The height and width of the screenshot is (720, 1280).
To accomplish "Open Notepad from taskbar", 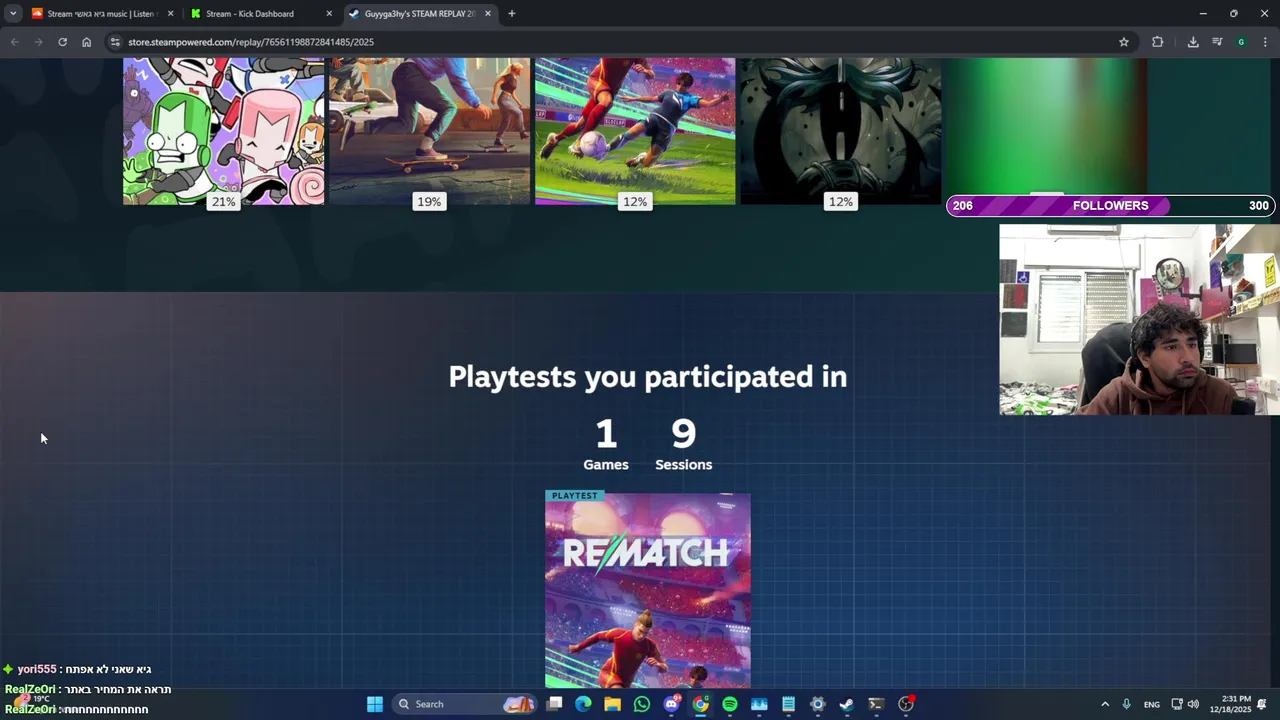I will (788, 704).
